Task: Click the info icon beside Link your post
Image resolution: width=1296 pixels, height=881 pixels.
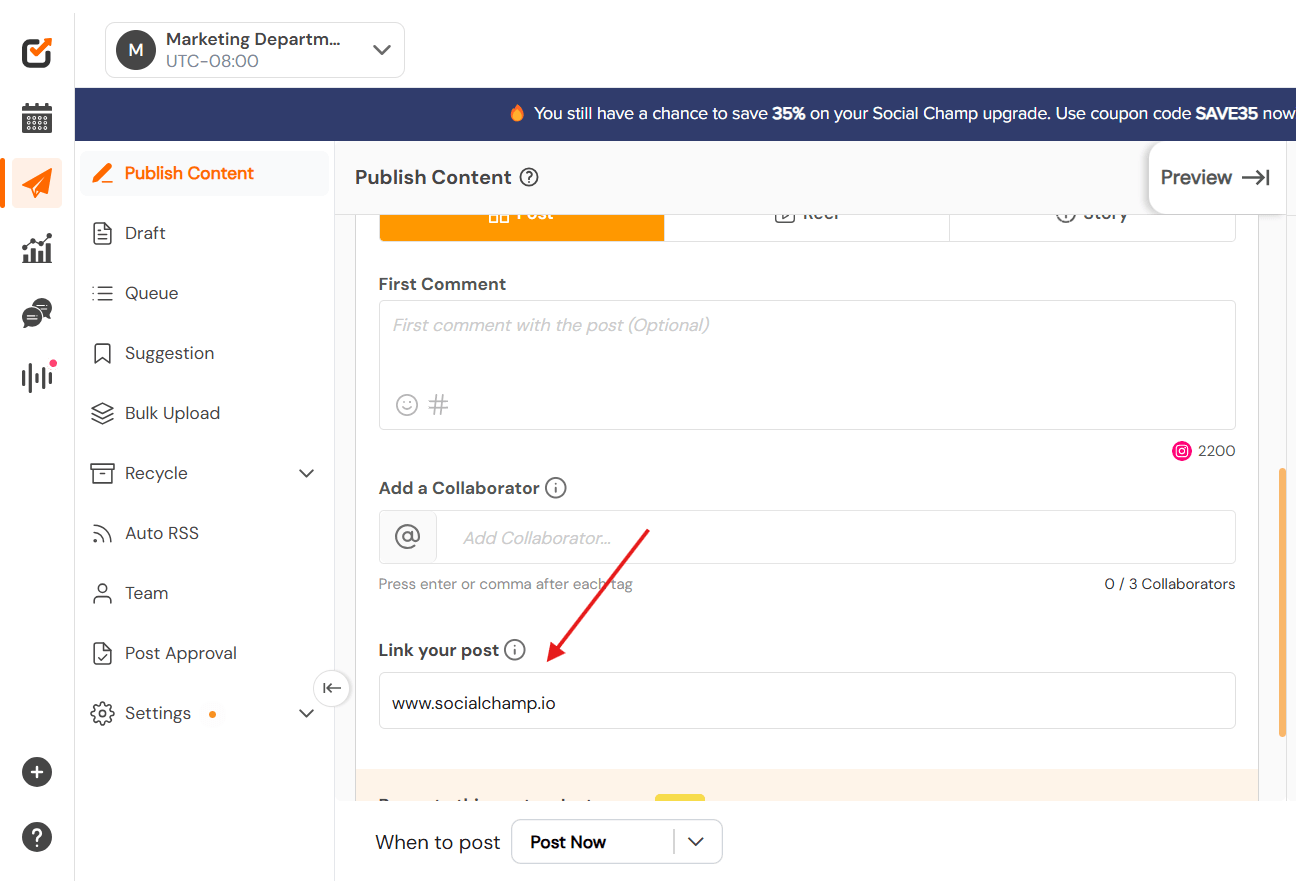Action: pos(515,650)
